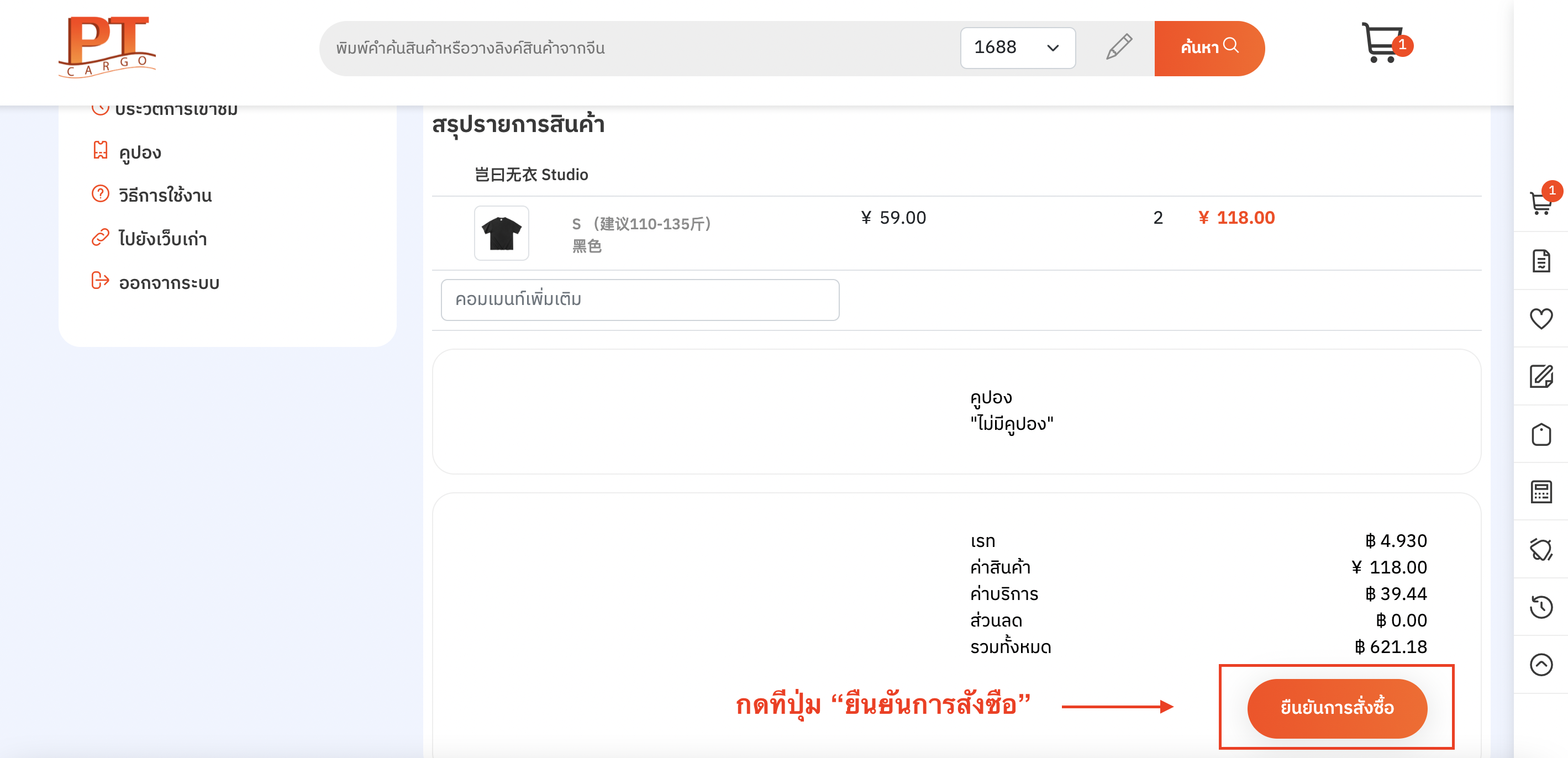The width and height of the screenshot is (1568, 758).
Task: Click the ฿ 4.930 exchange rate value
Action: click(1396, 541)
